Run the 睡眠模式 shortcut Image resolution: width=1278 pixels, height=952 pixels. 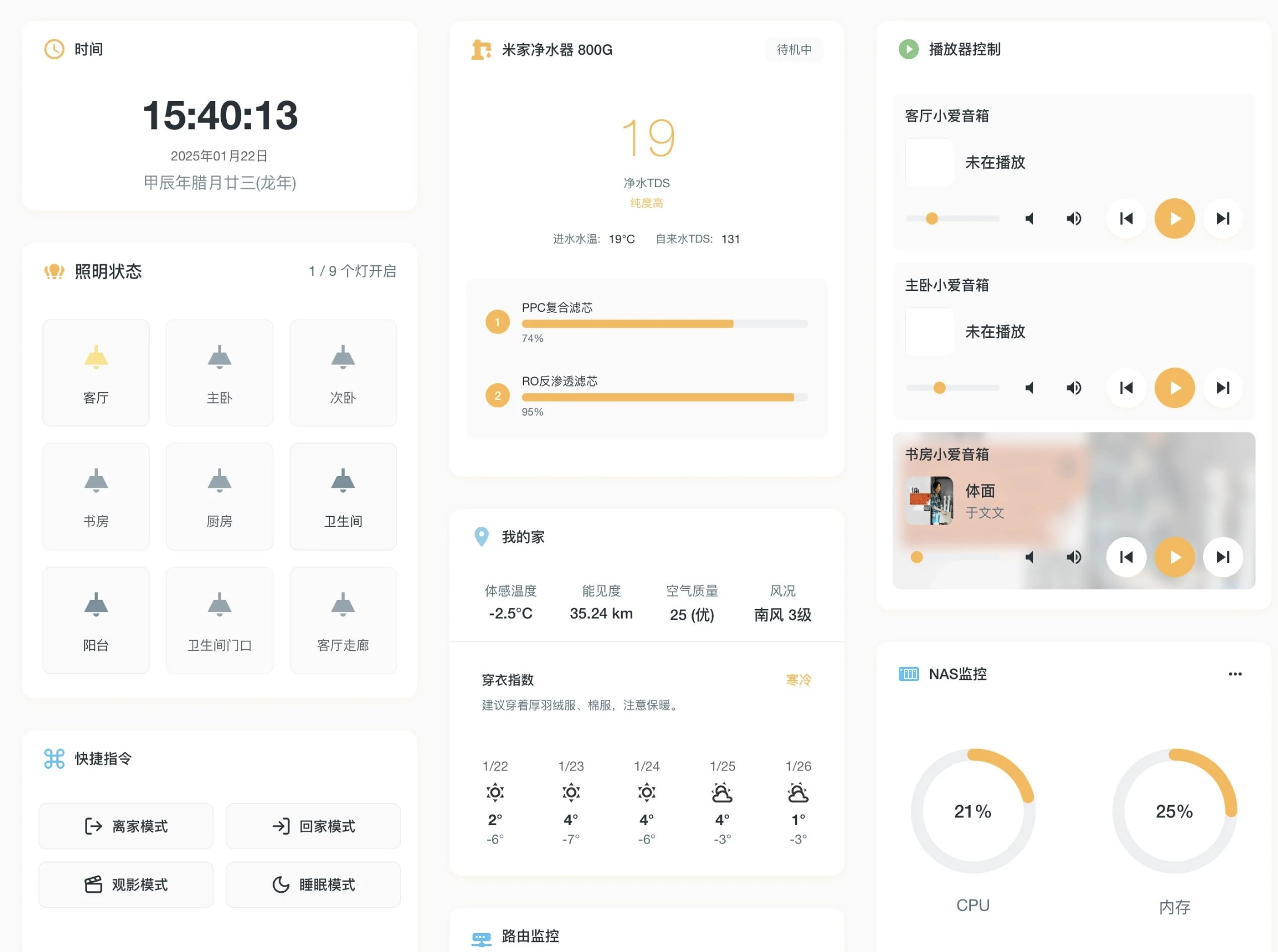click(313, 884)
